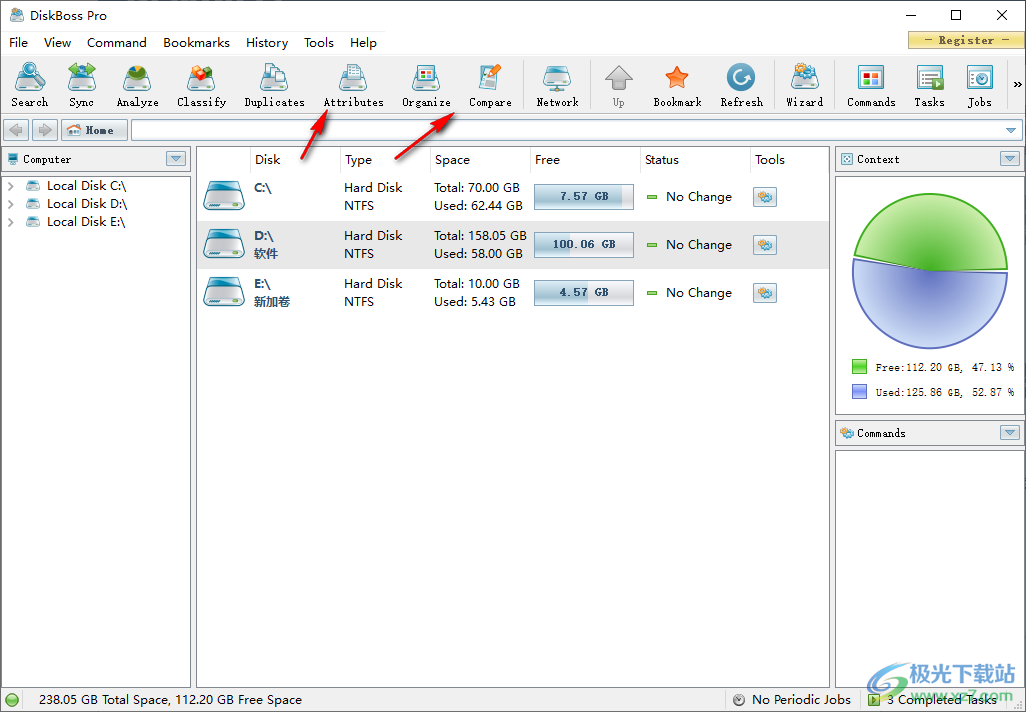Click the completed tasks status icon
Viewport: 1026px width, 712px height.
pyautogui.click(x=874, y=700)
